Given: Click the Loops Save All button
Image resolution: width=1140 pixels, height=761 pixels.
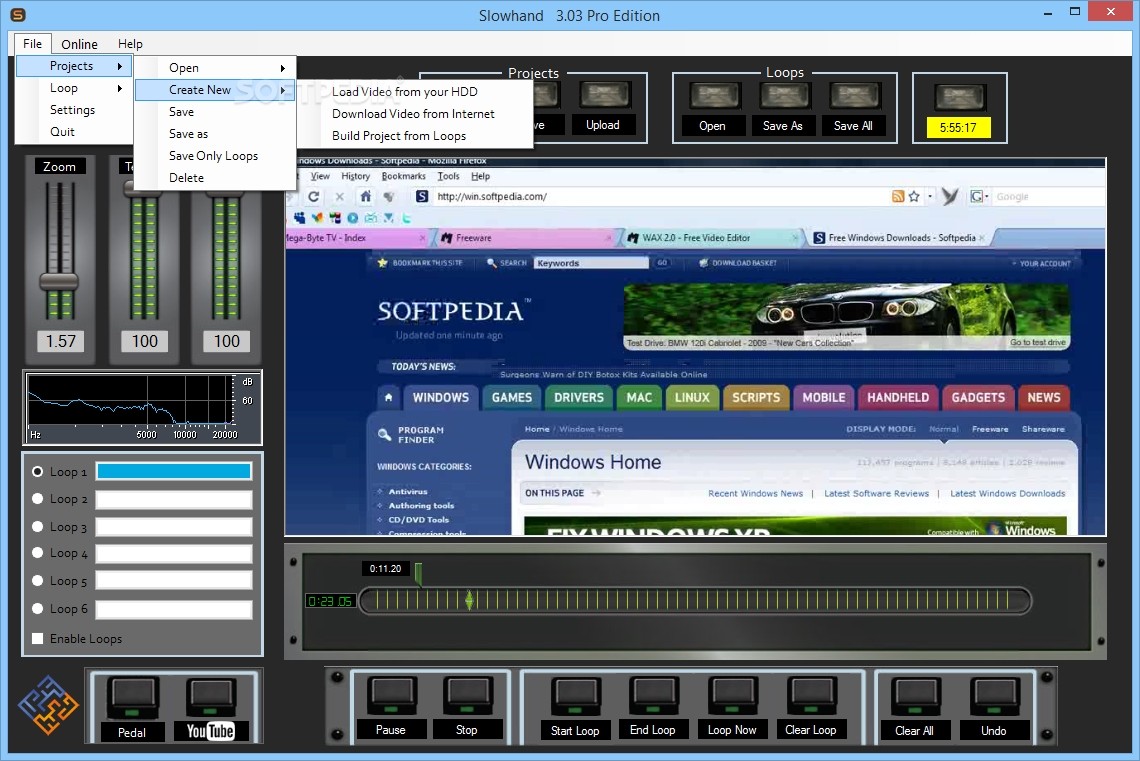Looking at the screenshot, I should 855,97.
